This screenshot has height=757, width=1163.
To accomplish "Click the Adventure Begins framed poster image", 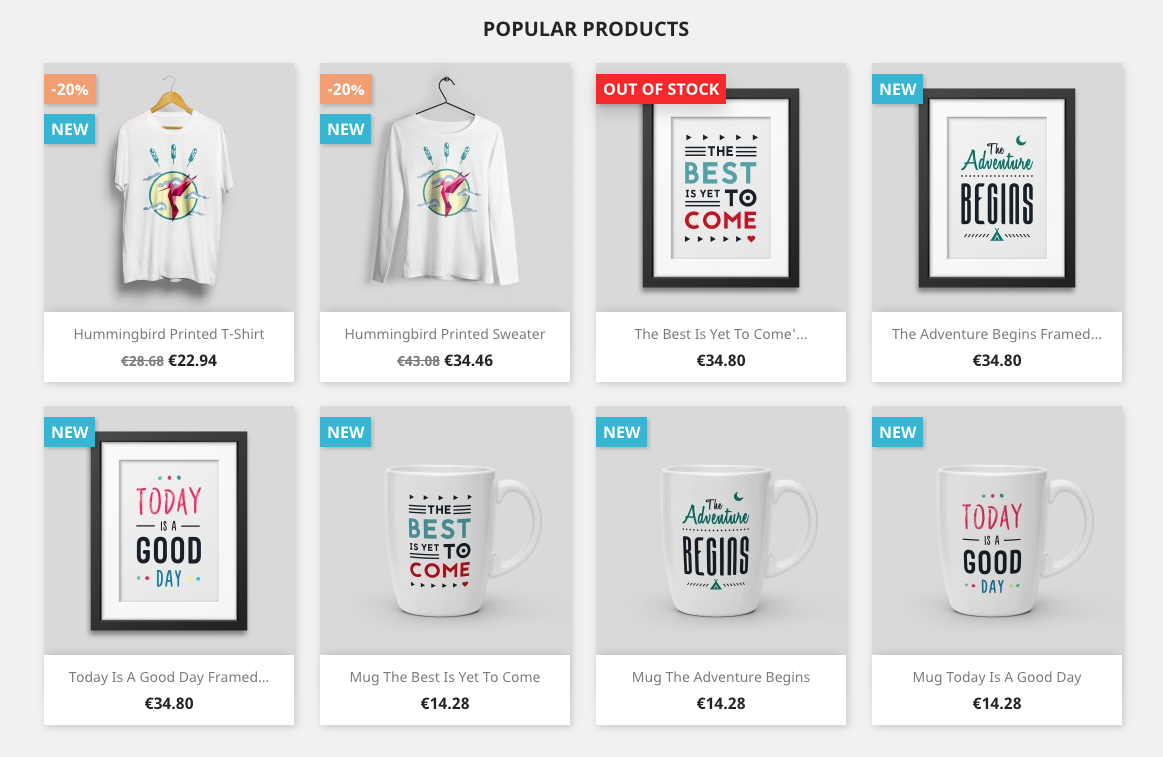I will (997, 187).
